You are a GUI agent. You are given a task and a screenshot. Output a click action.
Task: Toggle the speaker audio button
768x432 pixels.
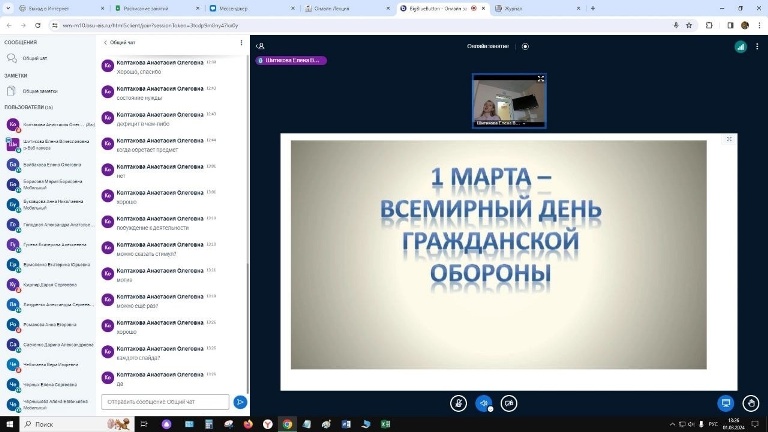(484, 403)
